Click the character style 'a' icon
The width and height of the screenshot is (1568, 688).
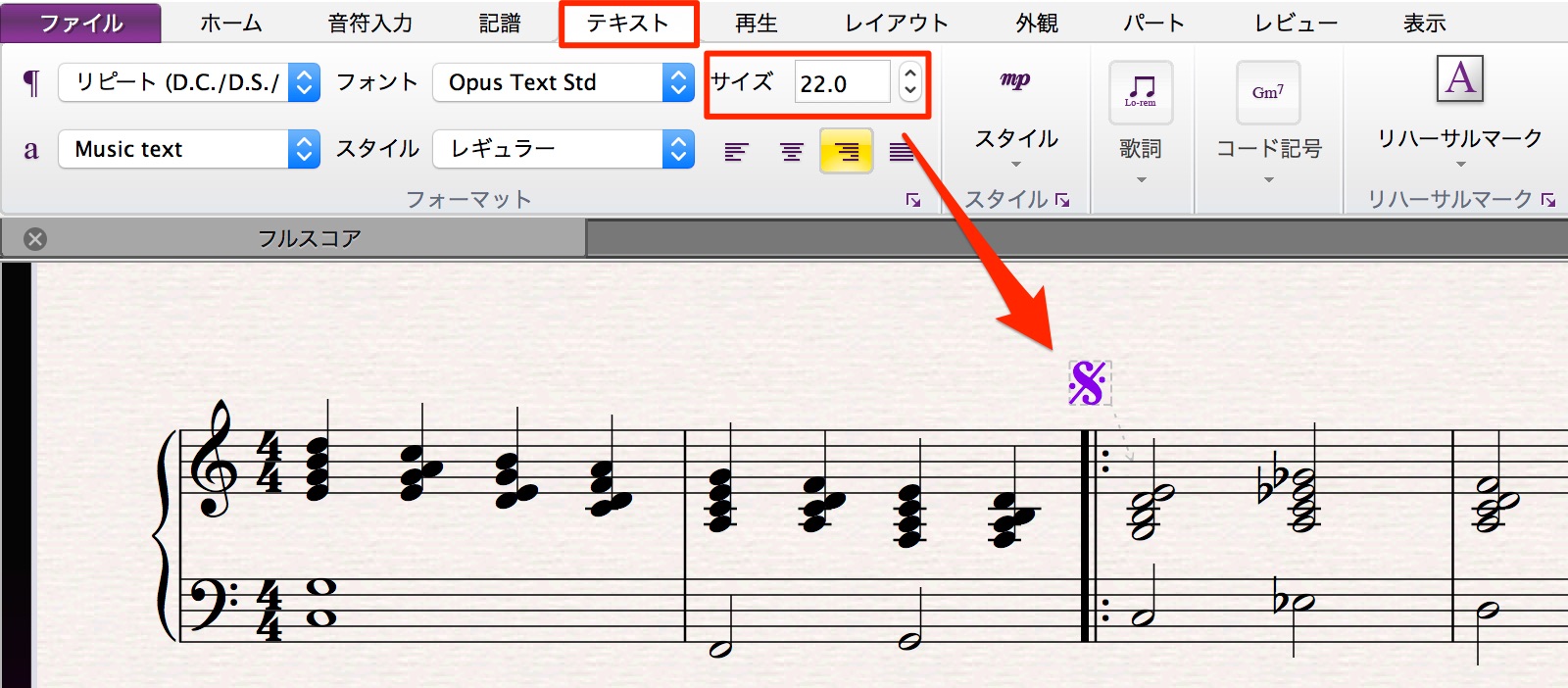pyautogui.click(x=31, y=149)
